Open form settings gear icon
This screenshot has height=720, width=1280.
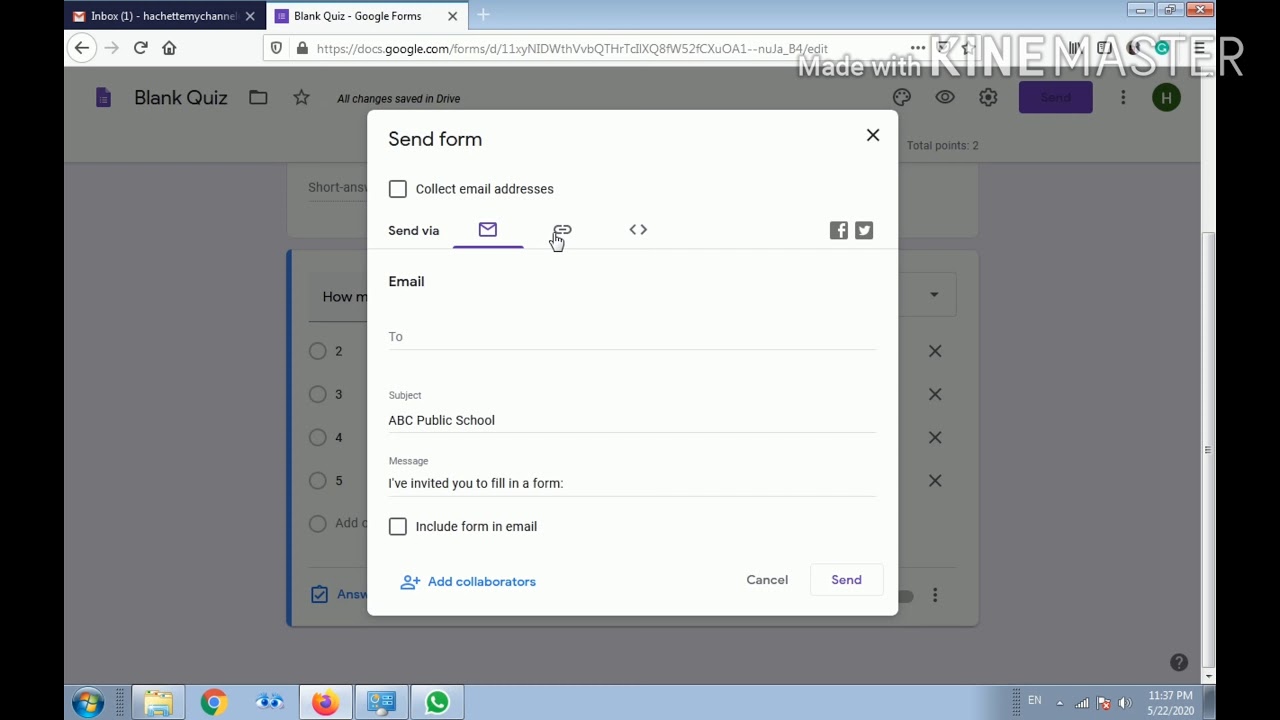coord(988,97)
